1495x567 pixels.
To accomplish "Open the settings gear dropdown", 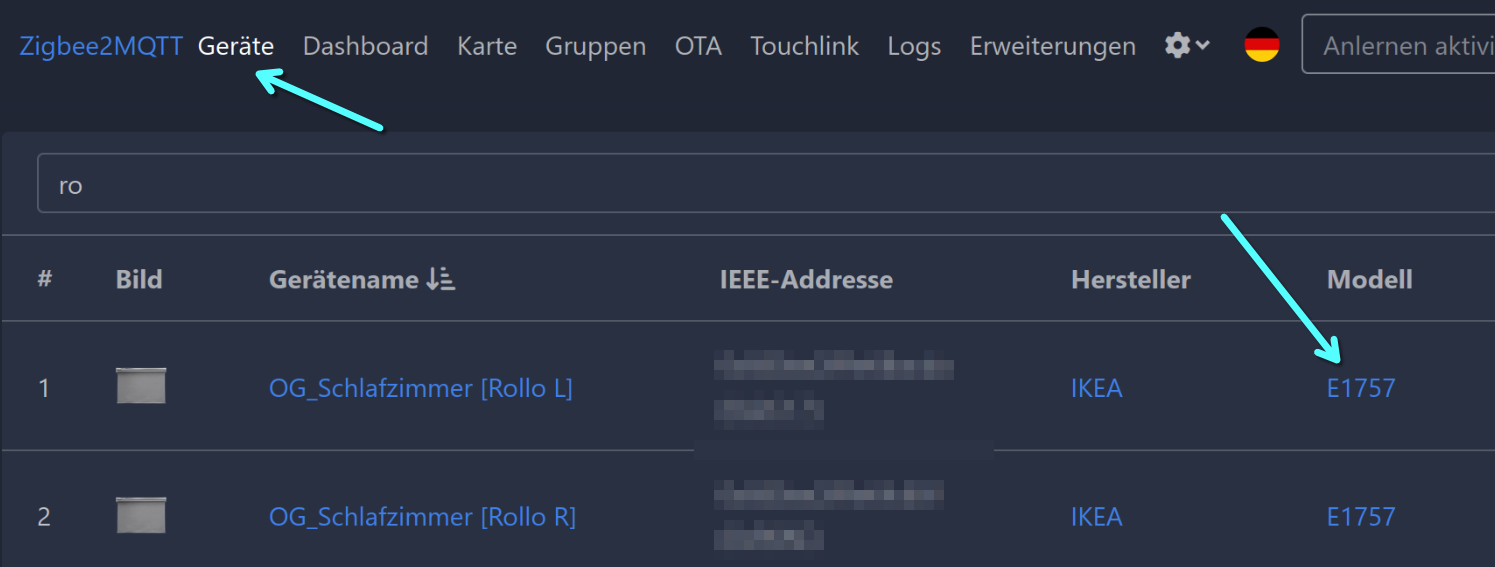I will pos(1187,45).
